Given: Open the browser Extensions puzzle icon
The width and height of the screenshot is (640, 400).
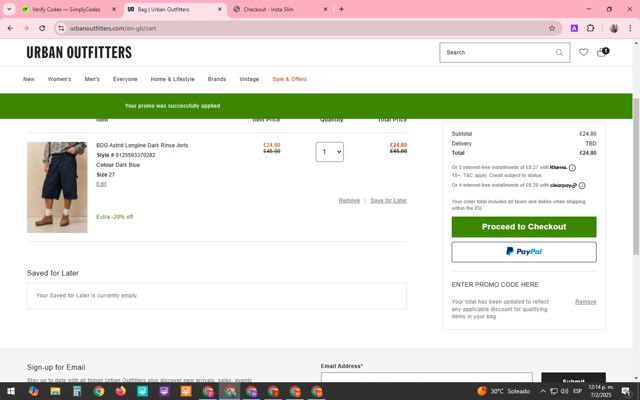Looking at the screenshot, I should point(590,28).
